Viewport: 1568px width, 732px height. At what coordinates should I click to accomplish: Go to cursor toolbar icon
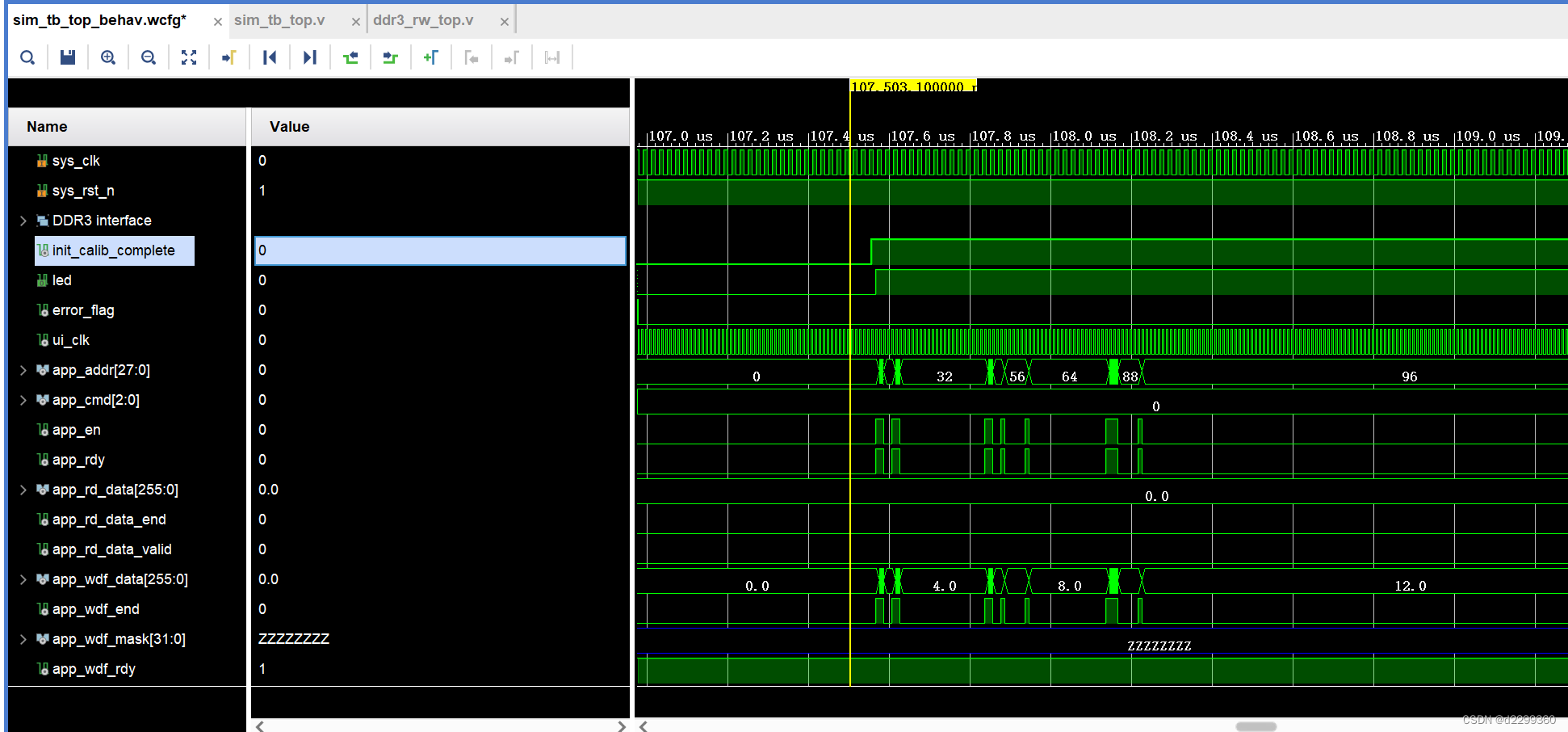(229, 57)
